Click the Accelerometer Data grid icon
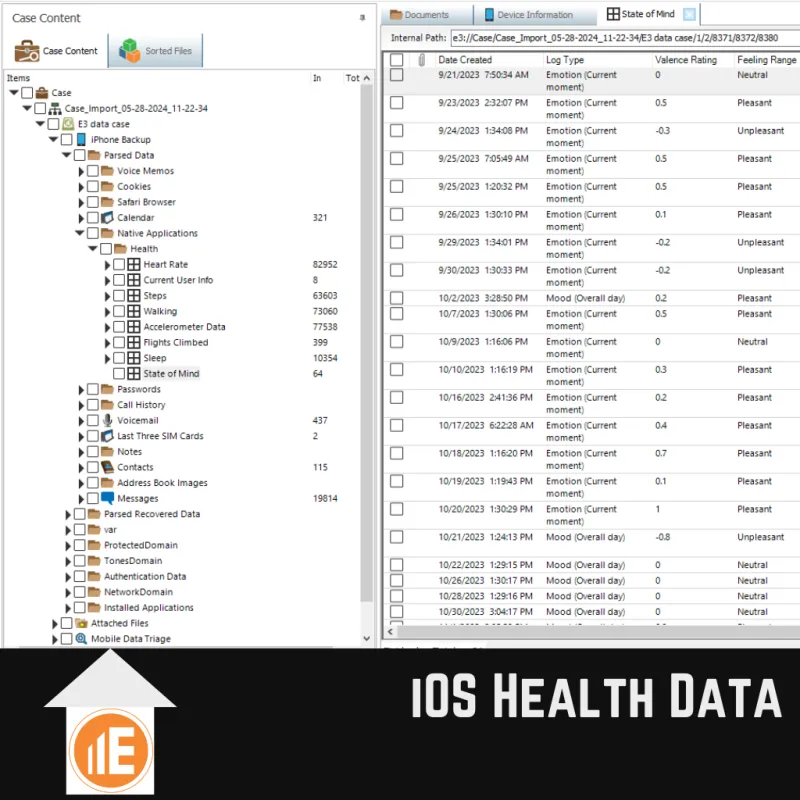Screen dimensions: 800x800 [x=134, y=327]
